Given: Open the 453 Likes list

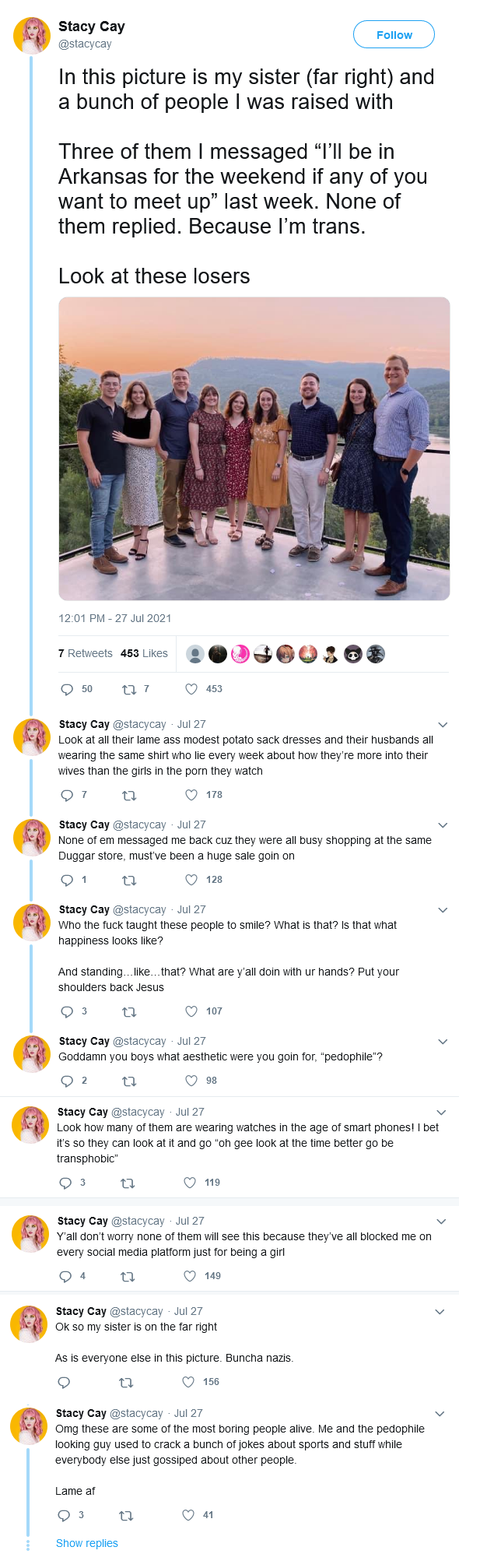Looking at the screenshot, I should (x=144, y=653).
